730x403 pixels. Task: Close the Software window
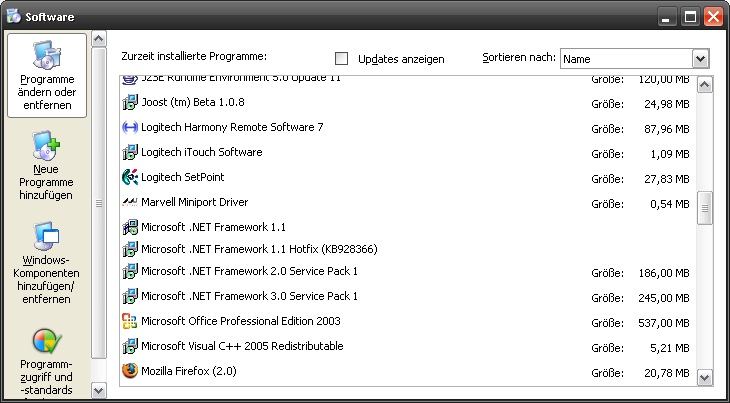pyautogui.click(x=713, y=17)
